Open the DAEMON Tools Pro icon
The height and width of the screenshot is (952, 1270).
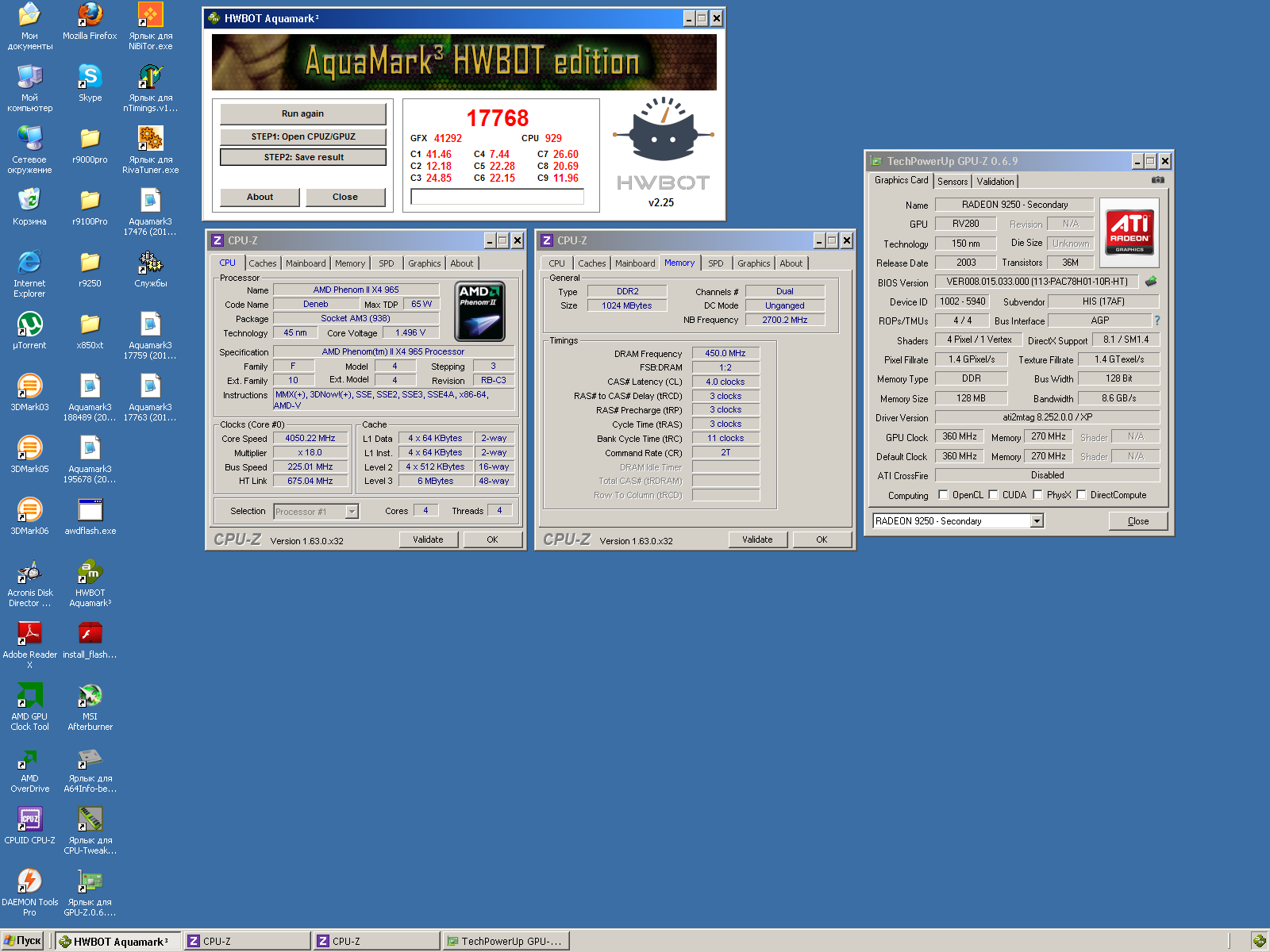(x=29, y=892)
